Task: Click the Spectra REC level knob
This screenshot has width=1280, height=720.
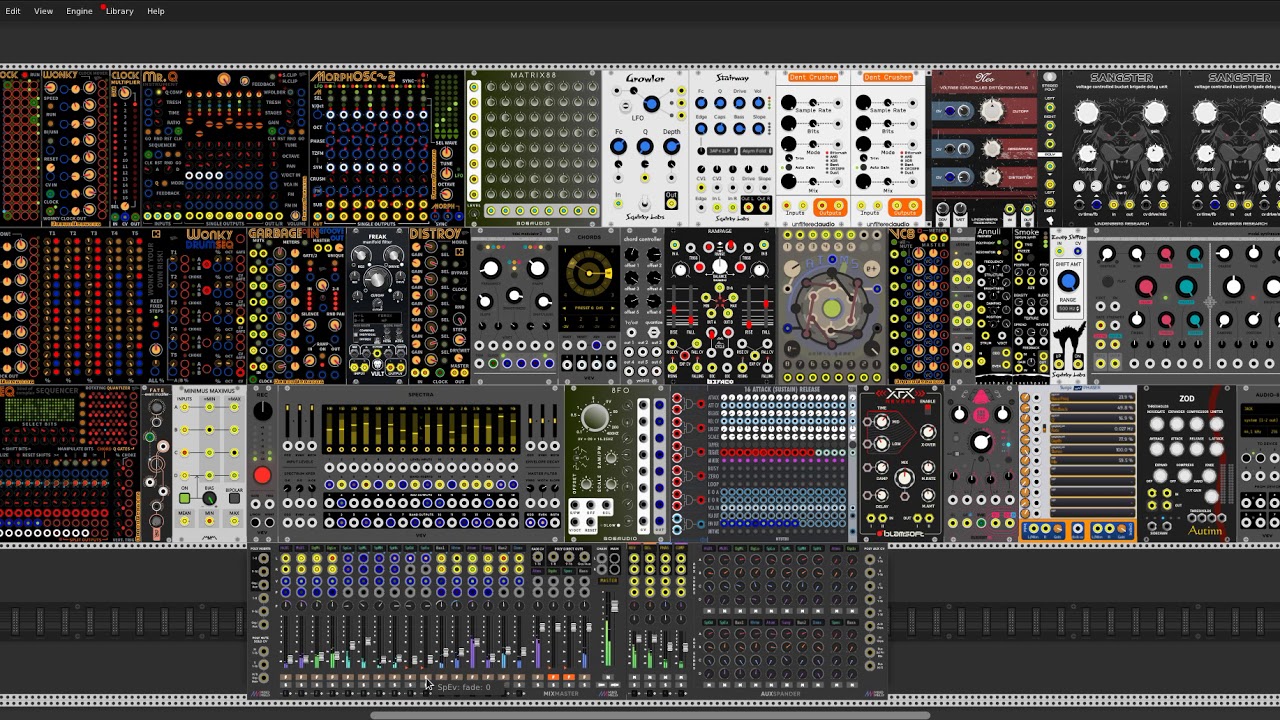Action: [x=262, y=411]
